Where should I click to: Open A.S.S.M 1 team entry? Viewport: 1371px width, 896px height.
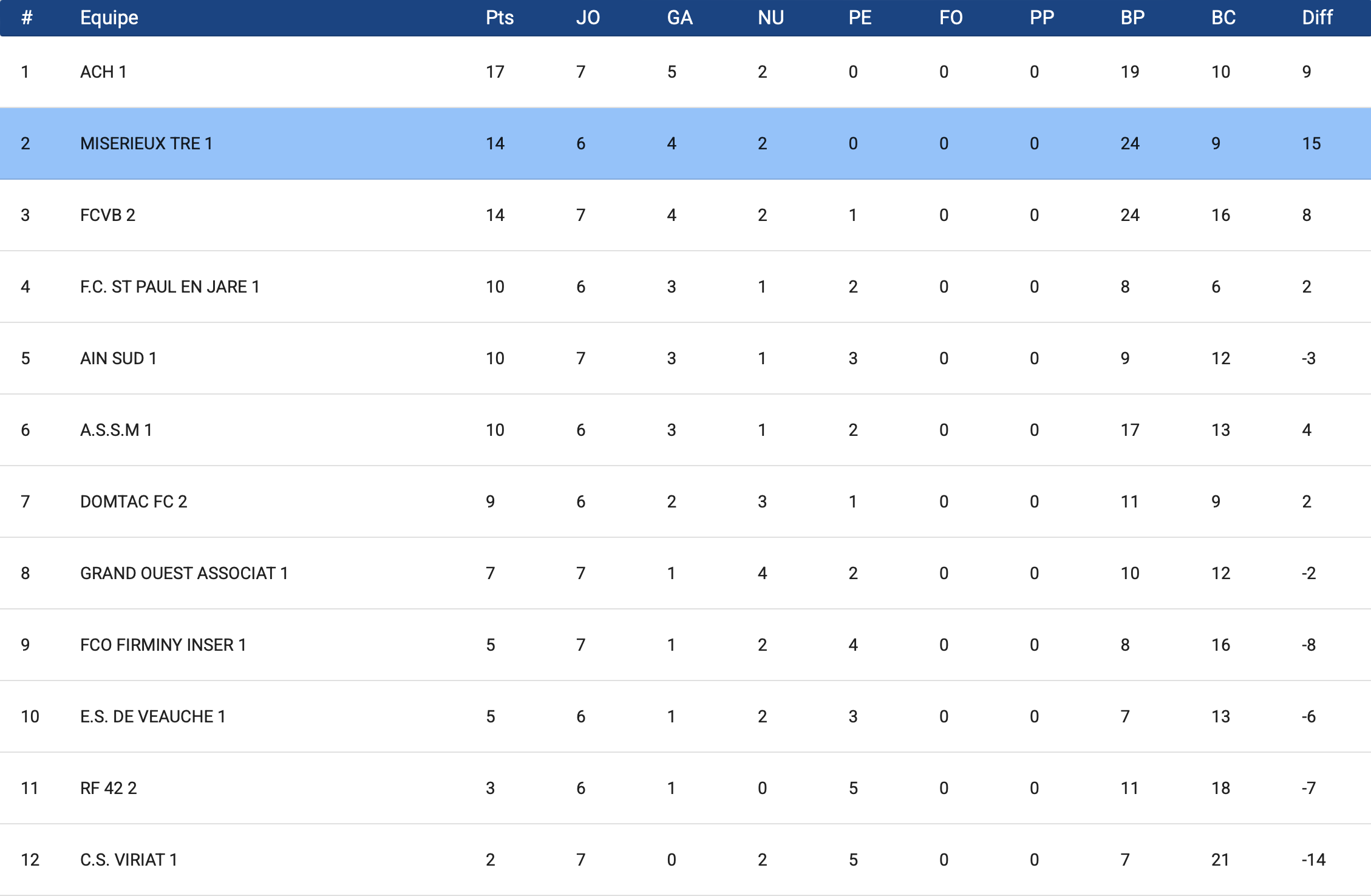pyautogui.click(x=116, y=430)
